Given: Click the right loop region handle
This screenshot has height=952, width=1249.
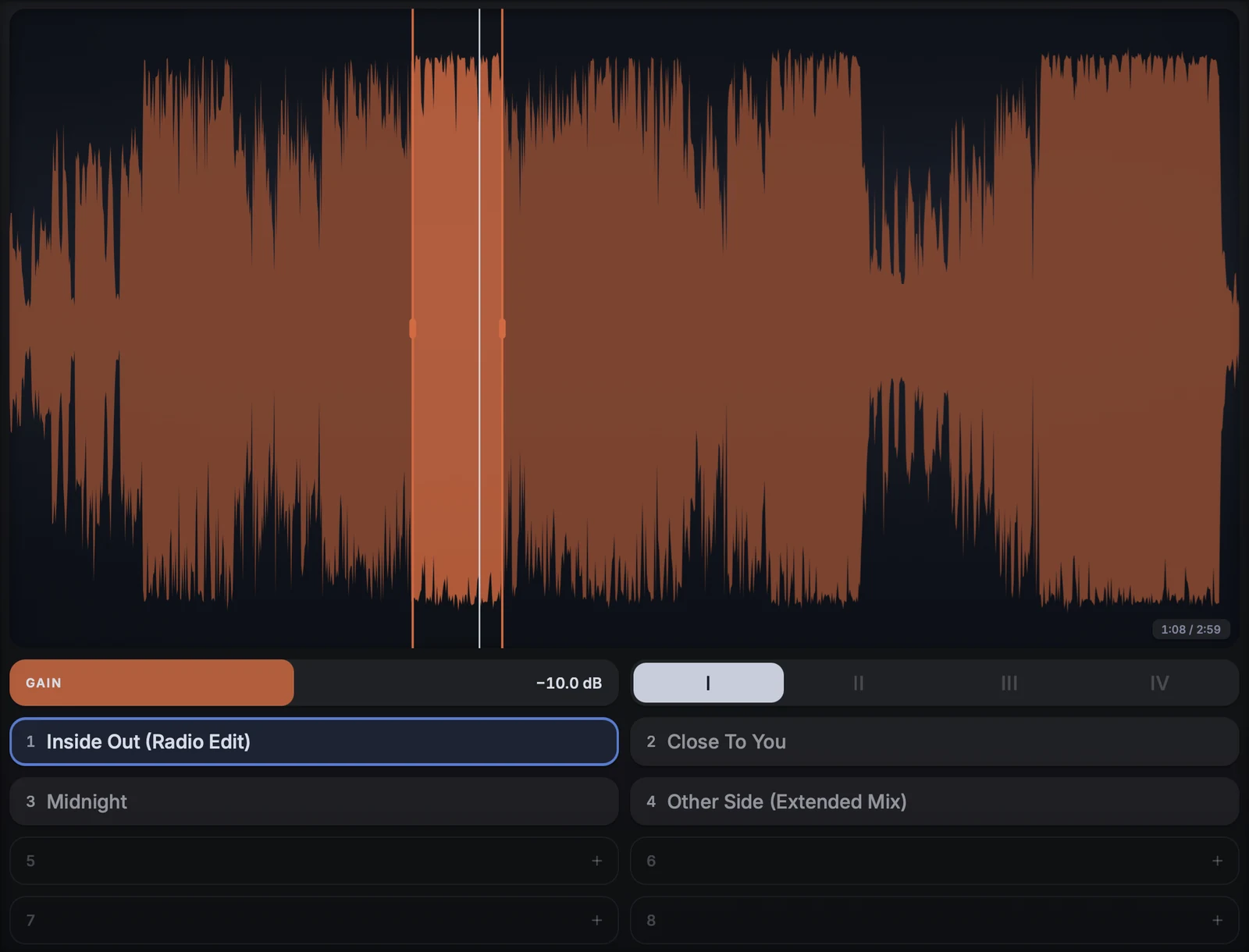Looking at the screenshot, I should [502, 329].
